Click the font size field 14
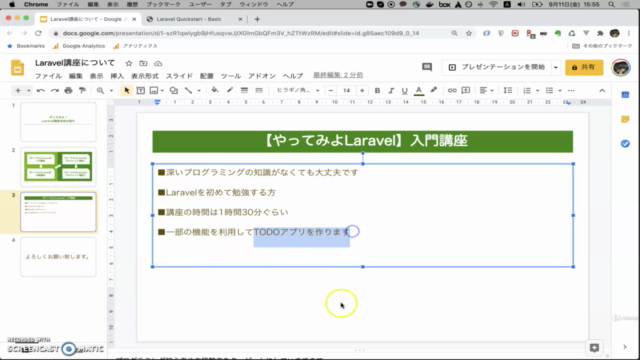This screenshot has width=640, height=360. [x=347, y=91]
